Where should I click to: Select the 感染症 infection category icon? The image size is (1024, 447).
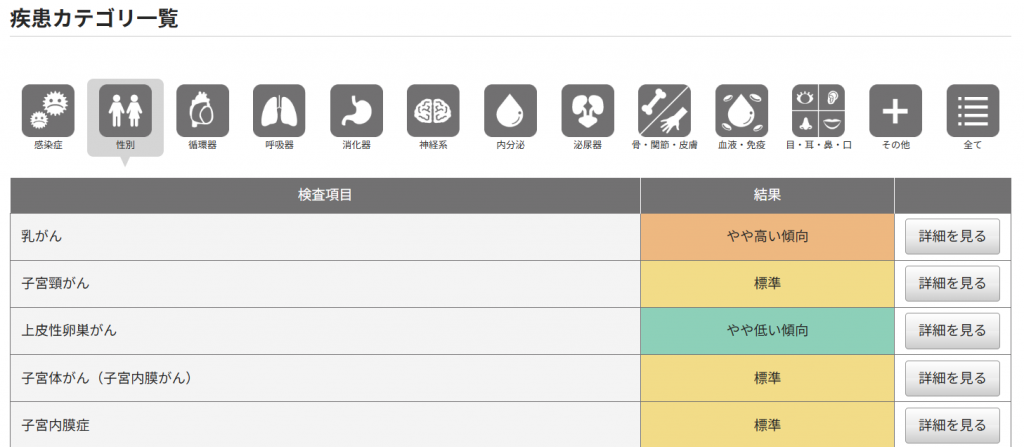coord(48,111)
